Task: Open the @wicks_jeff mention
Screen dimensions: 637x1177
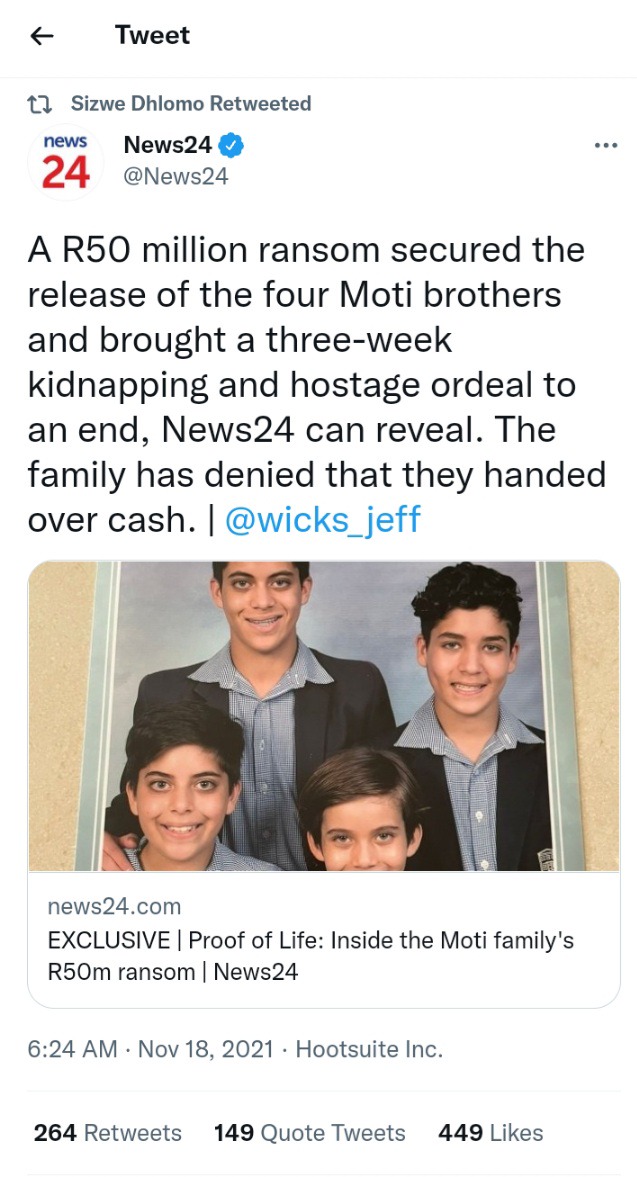Action: point(323,519)
